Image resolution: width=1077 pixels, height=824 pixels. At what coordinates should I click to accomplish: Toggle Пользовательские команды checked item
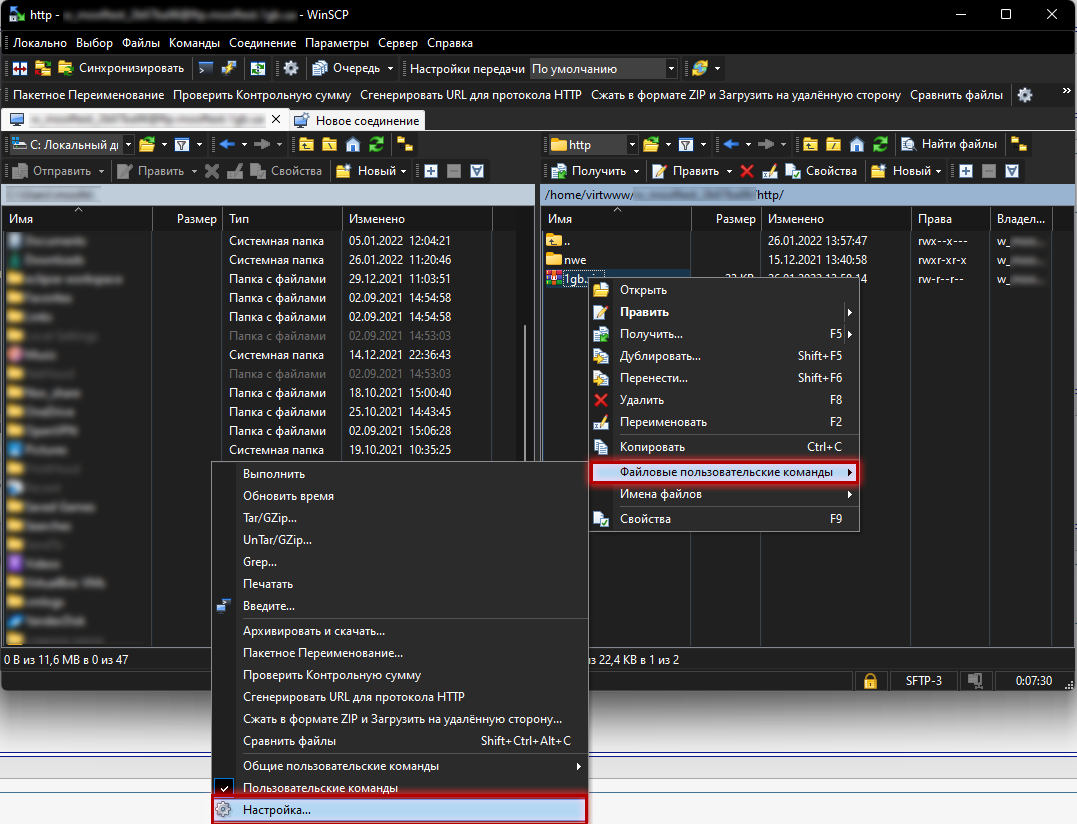point(400,788)
